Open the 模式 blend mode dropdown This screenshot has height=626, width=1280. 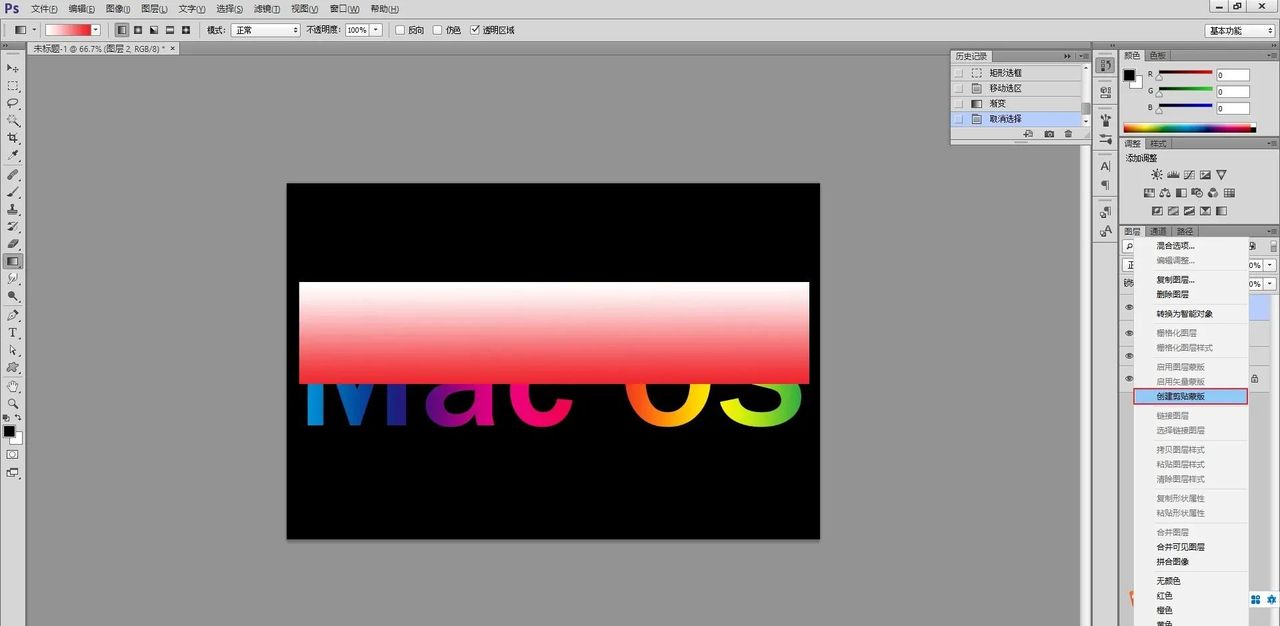click(x=266, y=30)
